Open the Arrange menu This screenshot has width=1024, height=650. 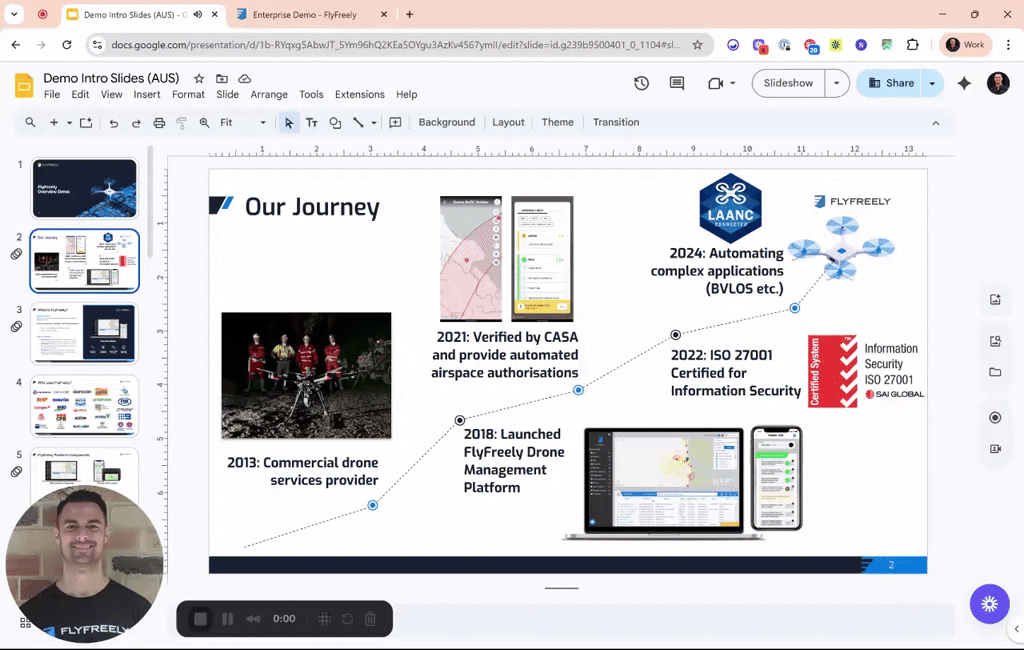269,94
